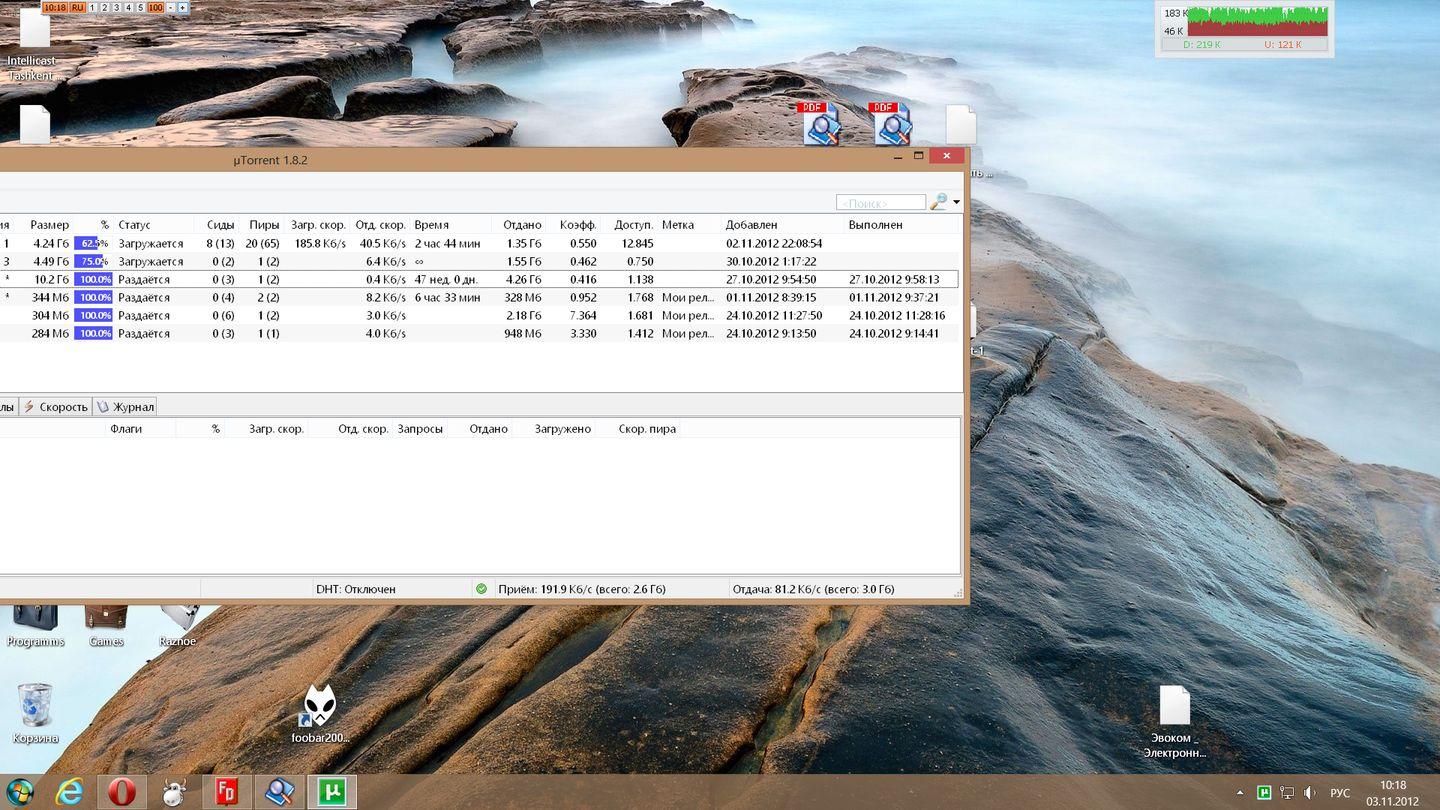Open the volume speaker tray icon
This screenshot has width=1440, height=810.
tap(1309, 793)
